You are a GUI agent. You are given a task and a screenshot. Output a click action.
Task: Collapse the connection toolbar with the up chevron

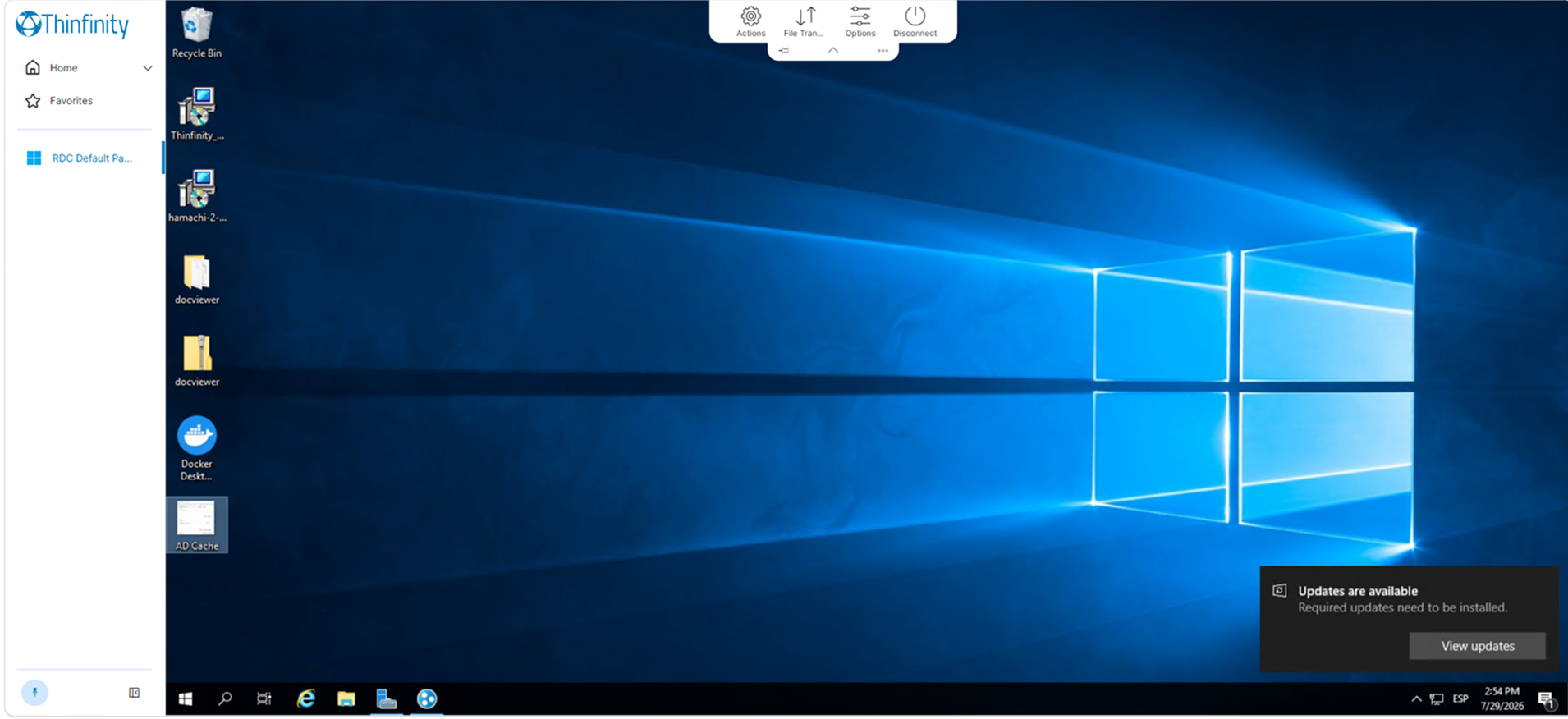[832, 50]
